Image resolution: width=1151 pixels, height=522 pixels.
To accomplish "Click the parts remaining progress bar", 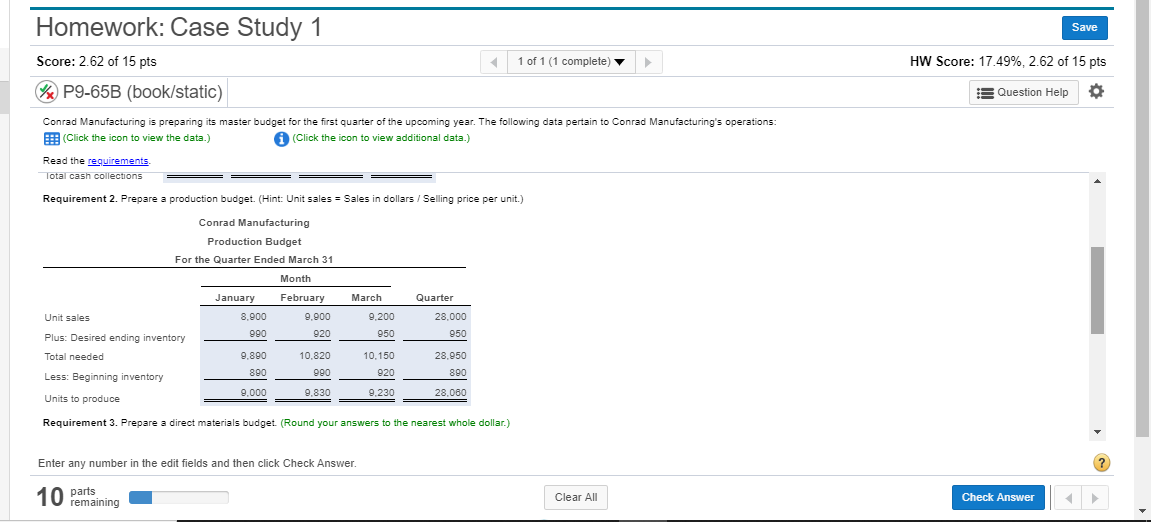I will pos(178,497).
